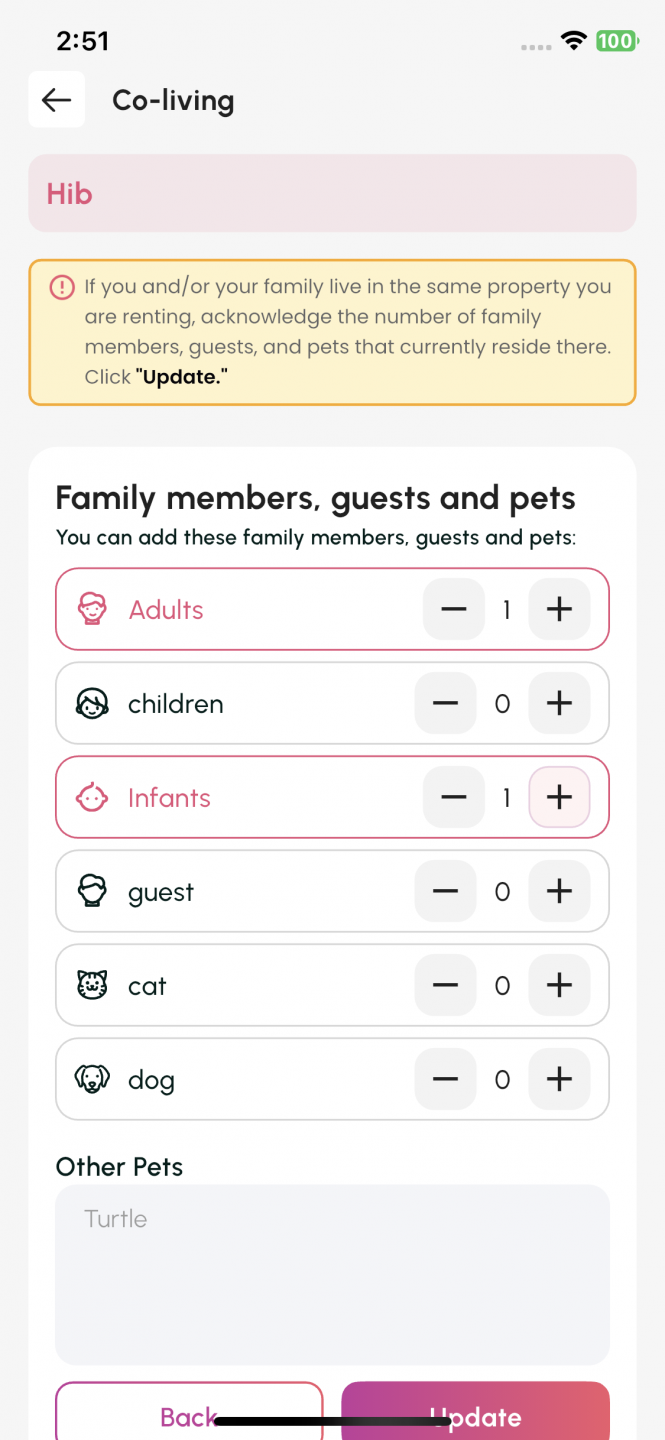Screen dimensions: 665x1440
Task: Decrease Adults count with minus
Action: pos(454,609)
